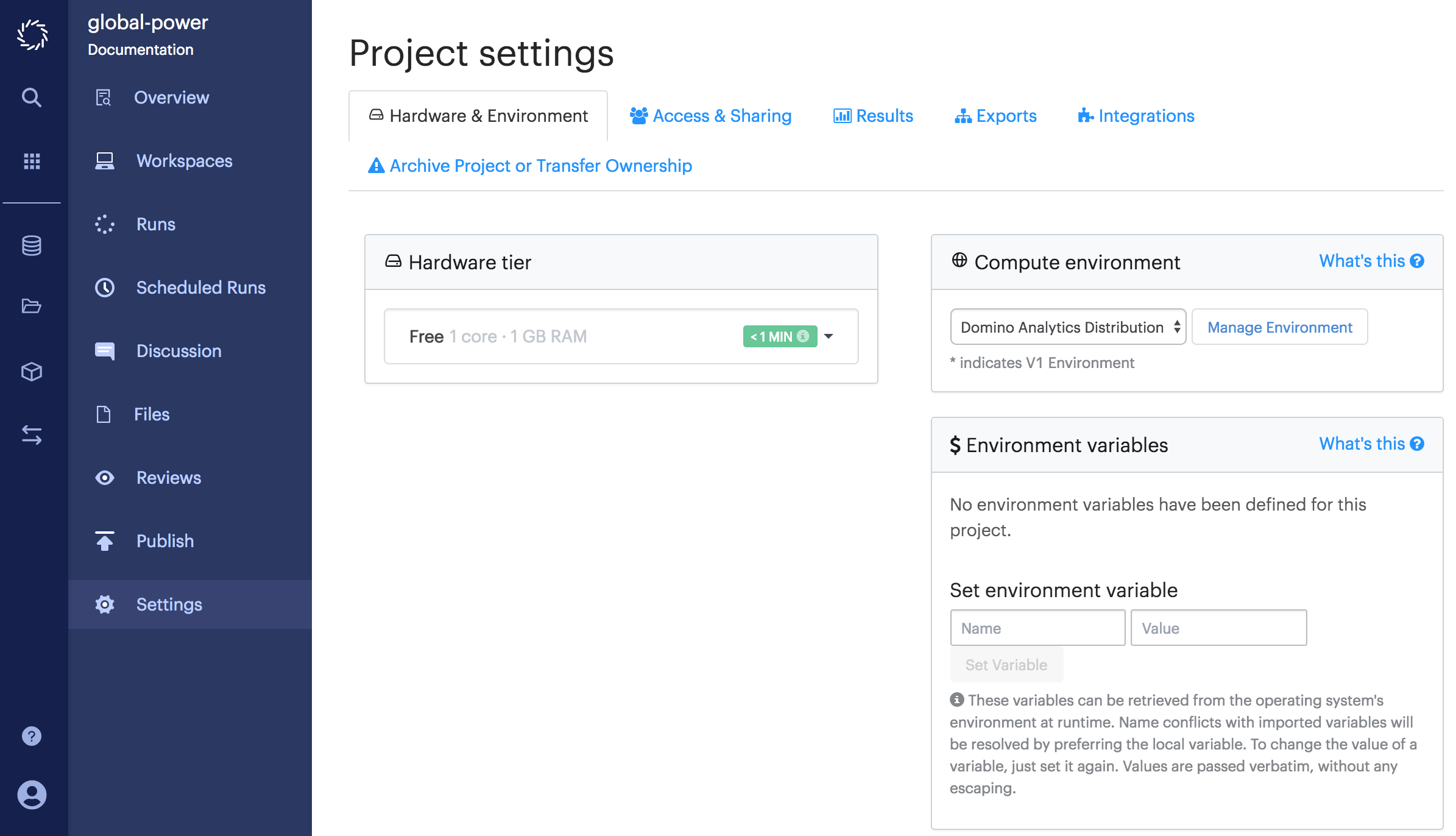This screenshot has height=836, width=1456.
Task: Focus the variable Value input field
Action: tap(1219, 628)
